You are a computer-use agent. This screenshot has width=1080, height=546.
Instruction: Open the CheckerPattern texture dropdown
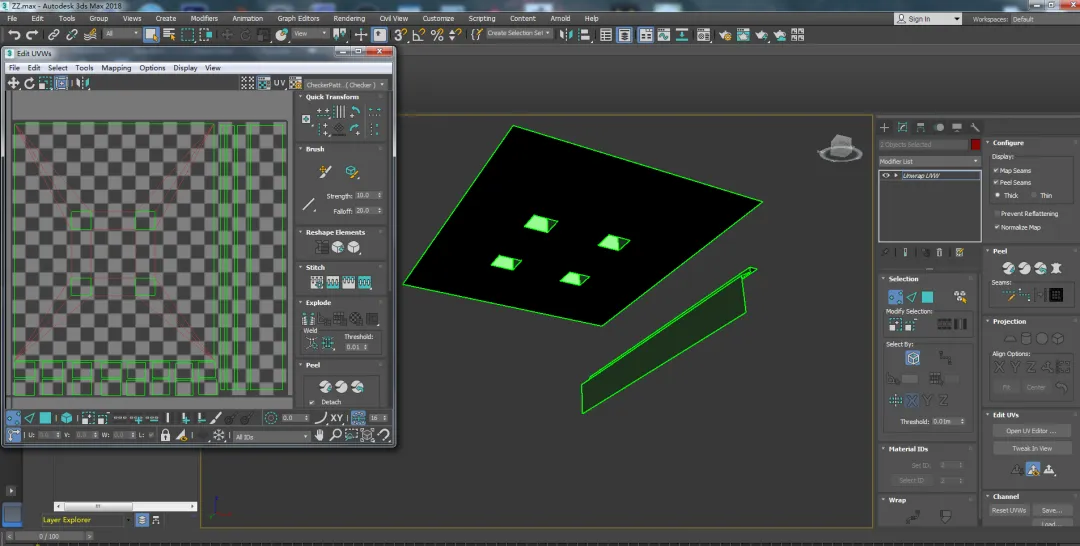click(345, 85)
